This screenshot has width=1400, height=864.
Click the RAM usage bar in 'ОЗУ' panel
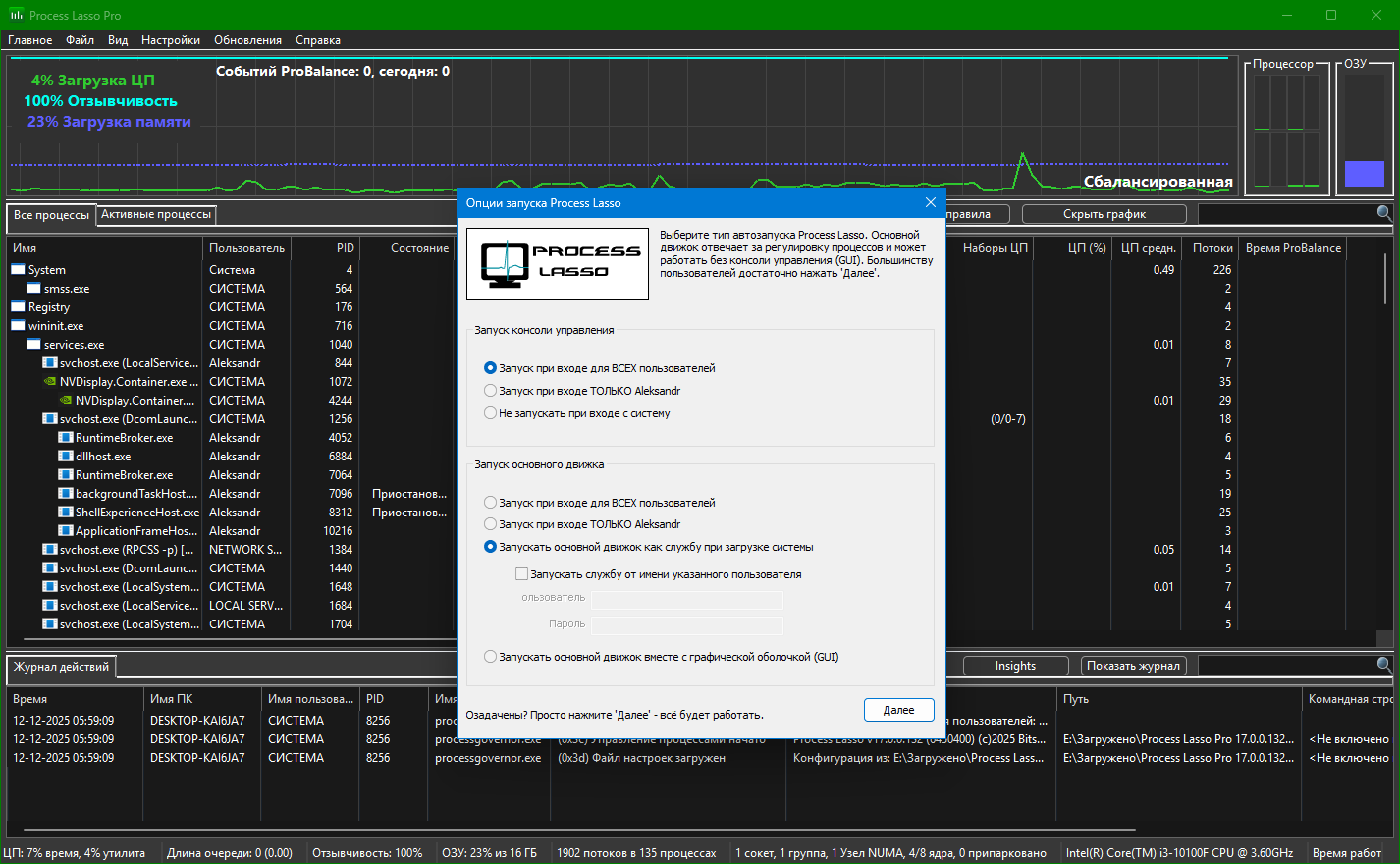[x=1364, y=173]
